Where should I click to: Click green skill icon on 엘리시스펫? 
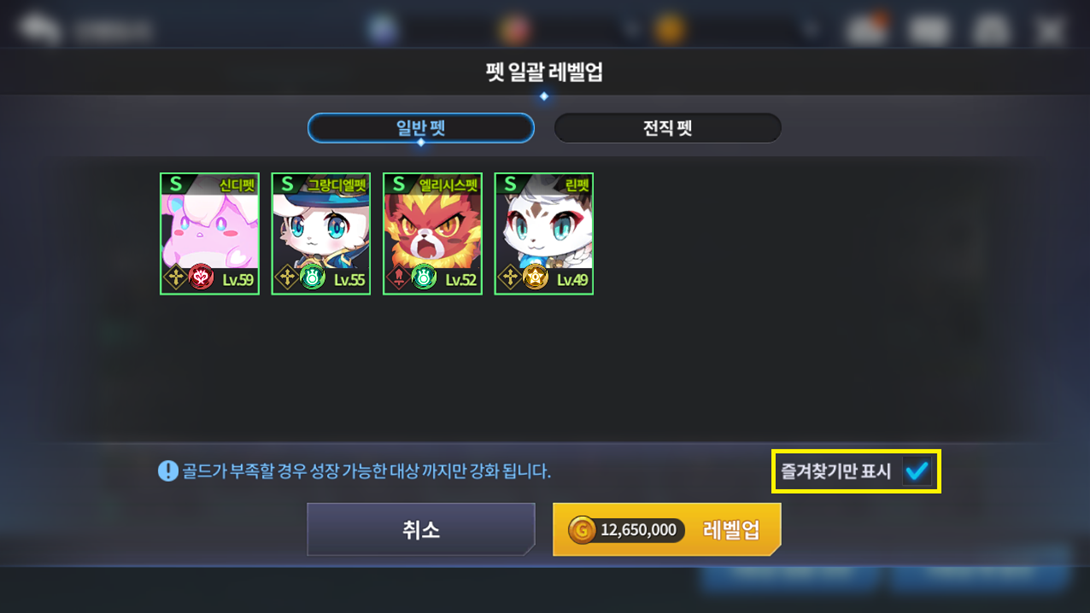tap(424, 277)
